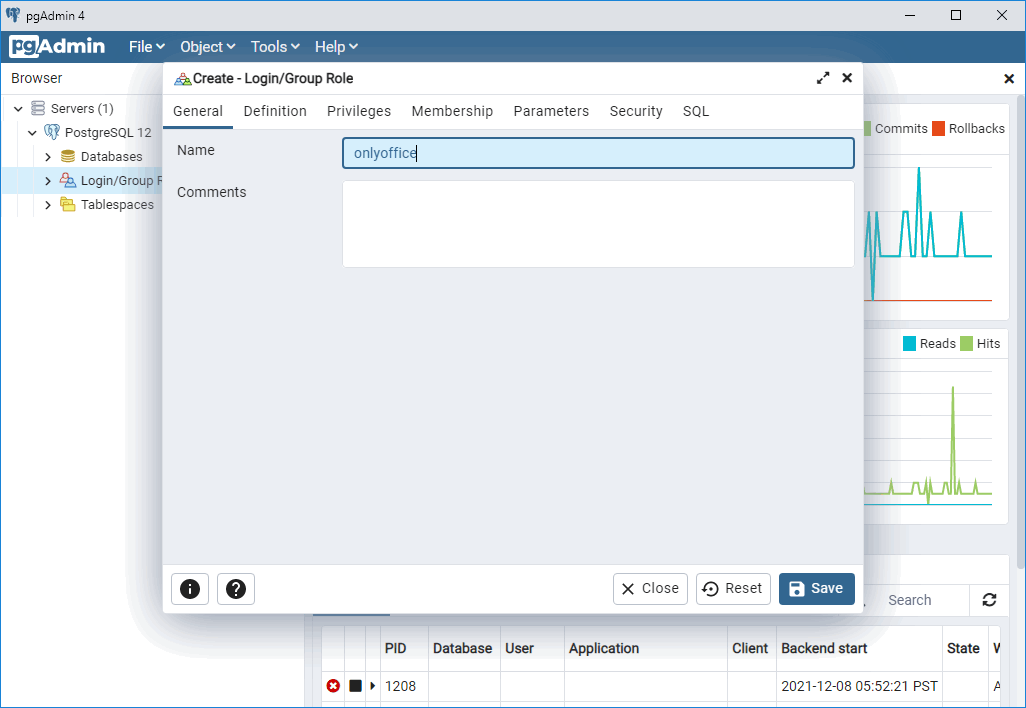
Task: Open help via the question mark icon
Action: pyautogui.click(x=236, y=589)
